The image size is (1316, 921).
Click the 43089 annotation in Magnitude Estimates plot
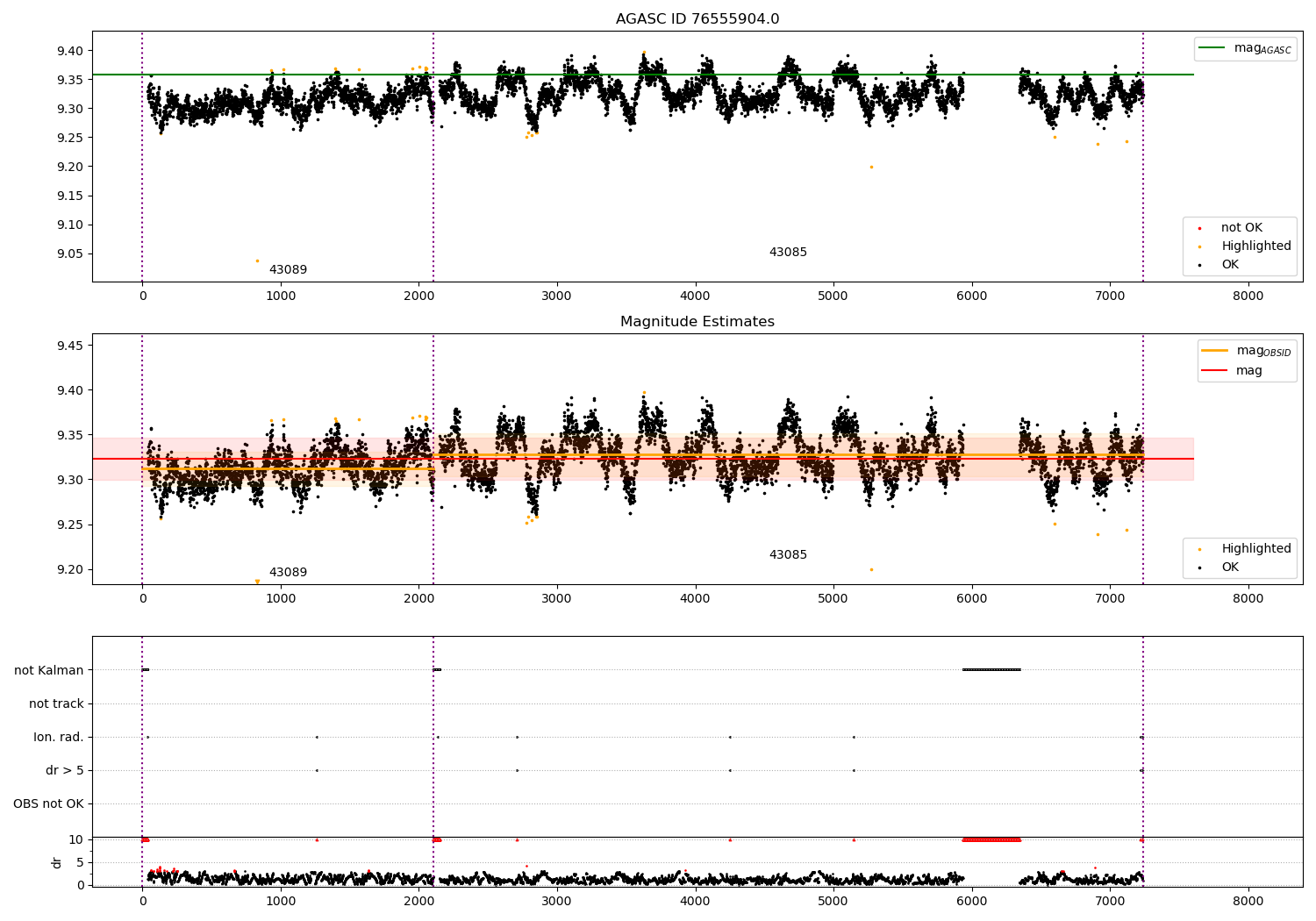coord(288,573)
